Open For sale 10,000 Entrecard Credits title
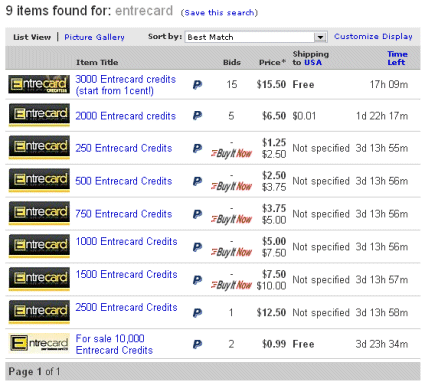The height and width of the screenshot is (382, 425). [114, 344]
